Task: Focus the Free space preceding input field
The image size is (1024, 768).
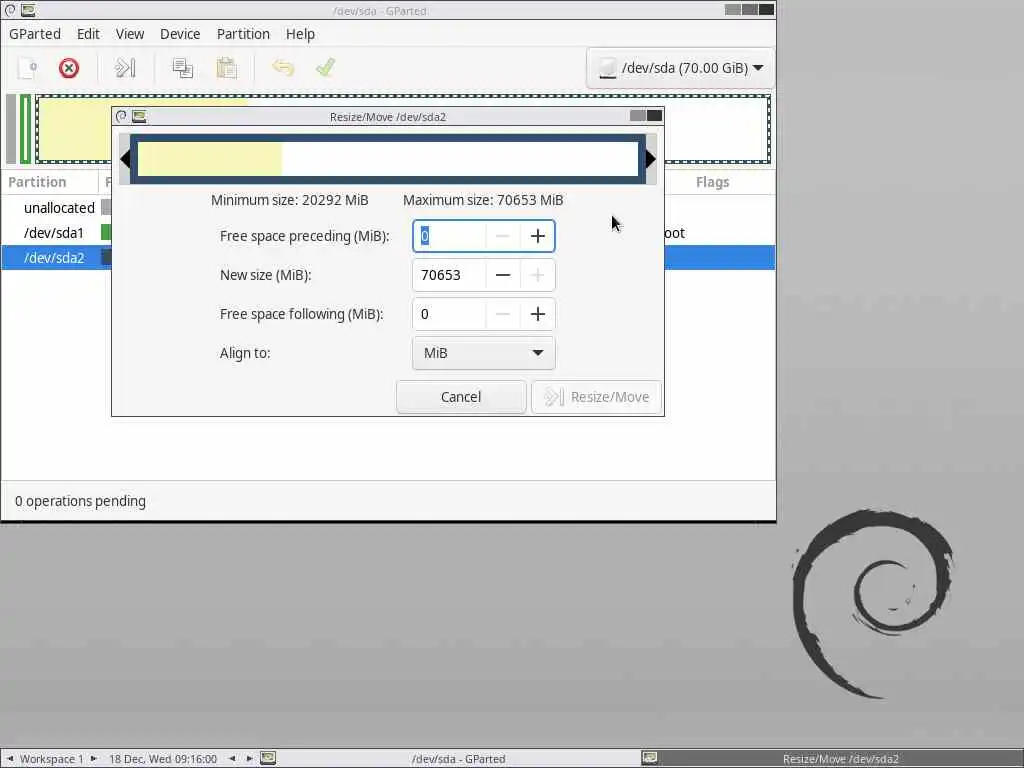Action: (x=449, y=236)
